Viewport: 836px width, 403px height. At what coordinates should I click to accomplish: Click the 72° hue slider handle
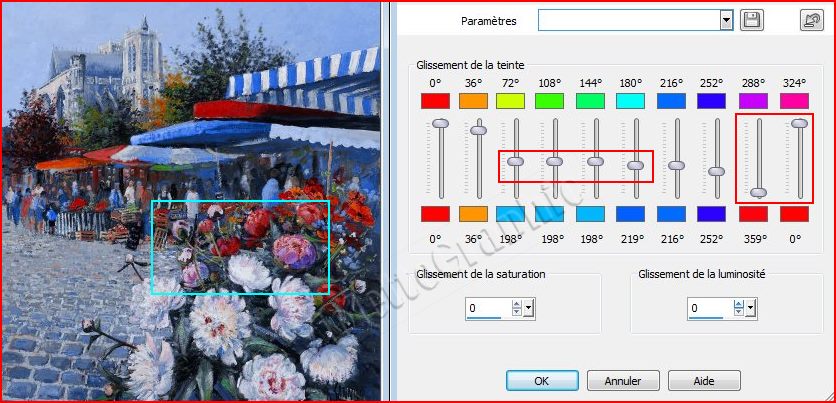pos(516,161)
